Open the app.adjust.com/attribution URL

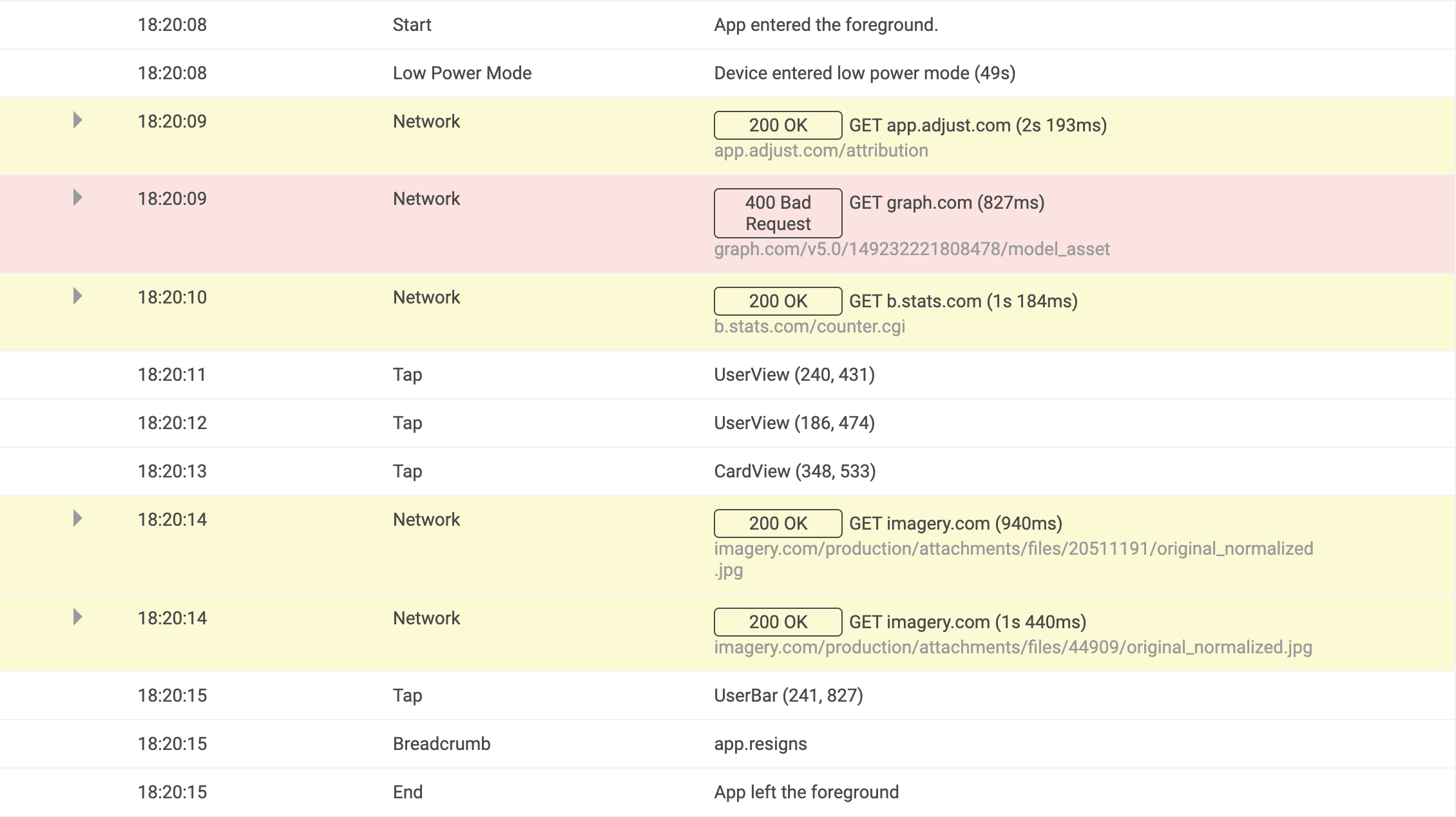821,151
